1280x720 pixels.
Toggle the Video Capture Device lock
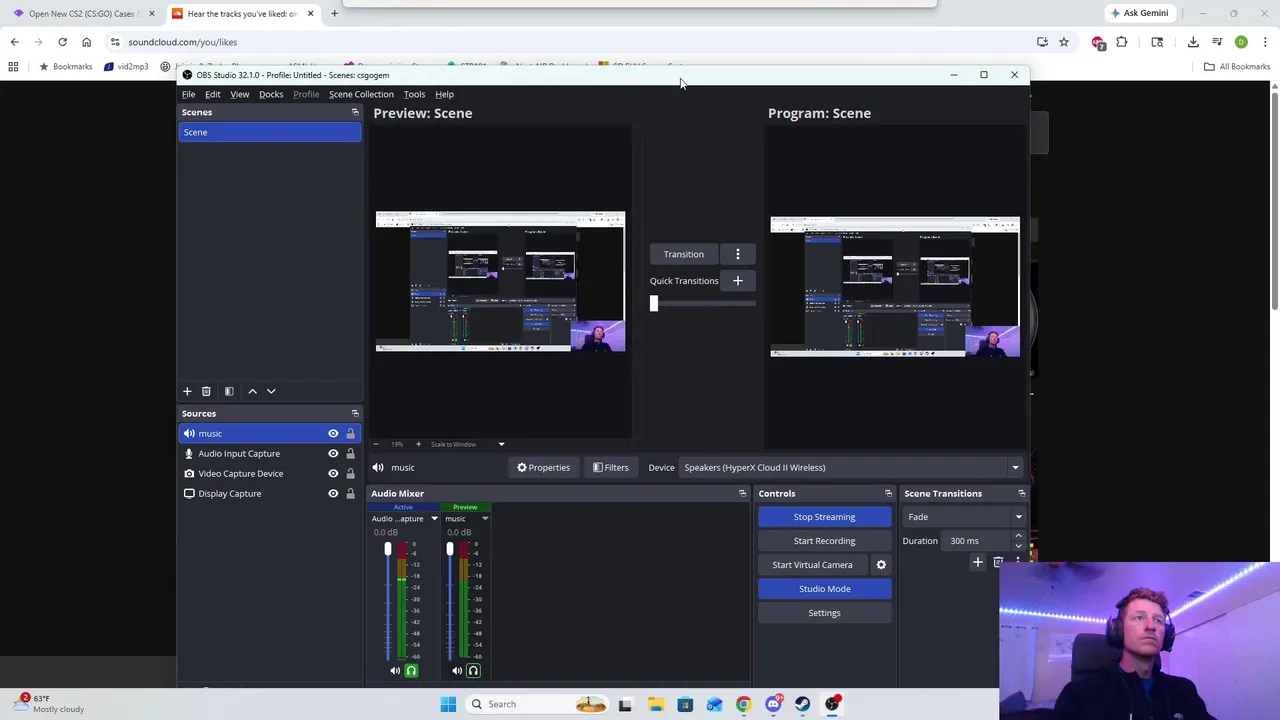(350, 474)
